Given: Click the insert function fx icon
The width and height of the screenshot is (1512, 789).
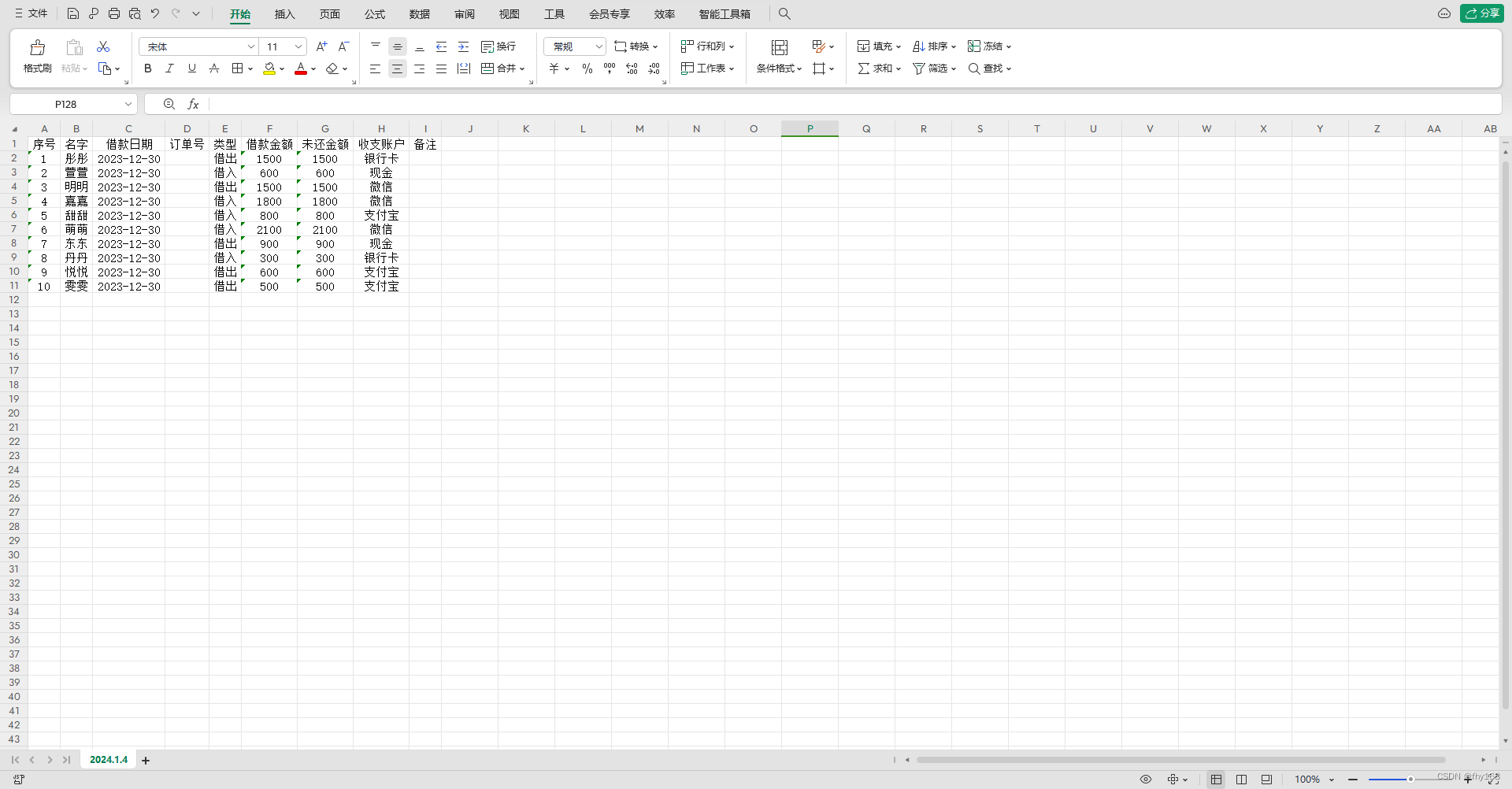Looking at the screenshot, I should (193, 104).
